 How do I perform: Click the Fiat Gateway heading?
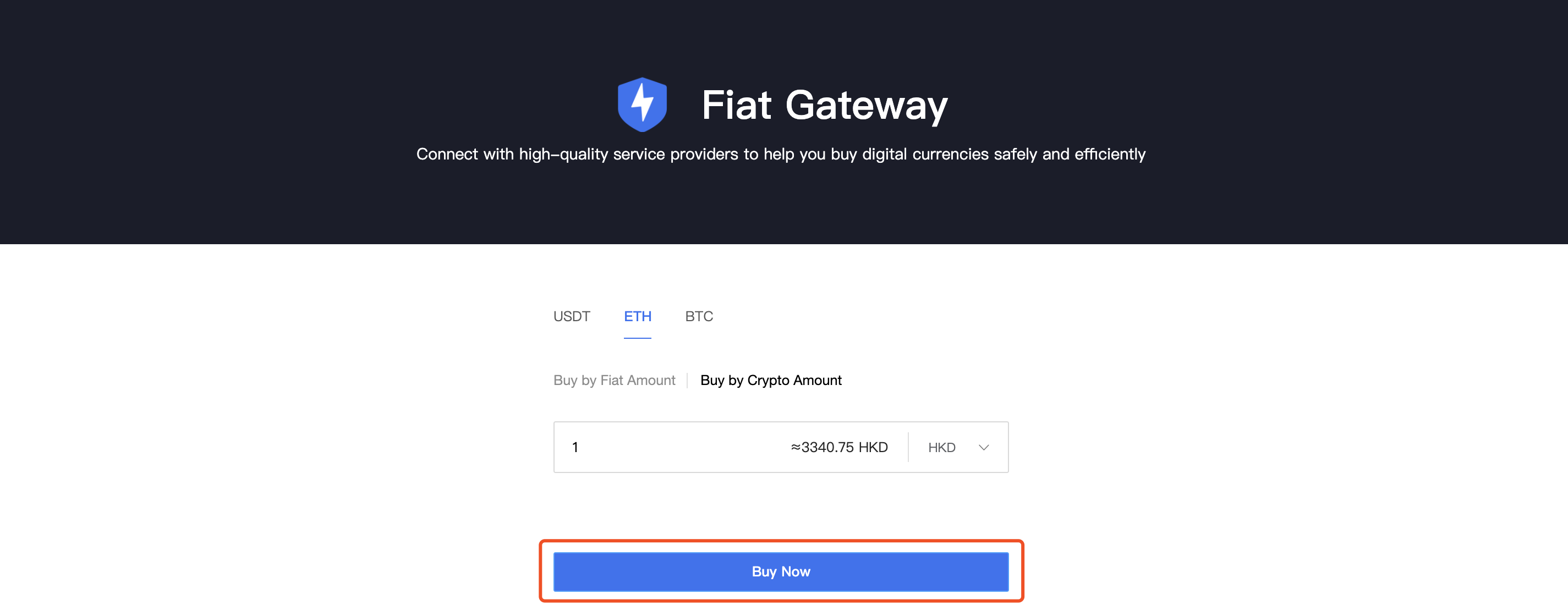pos(824,105)
